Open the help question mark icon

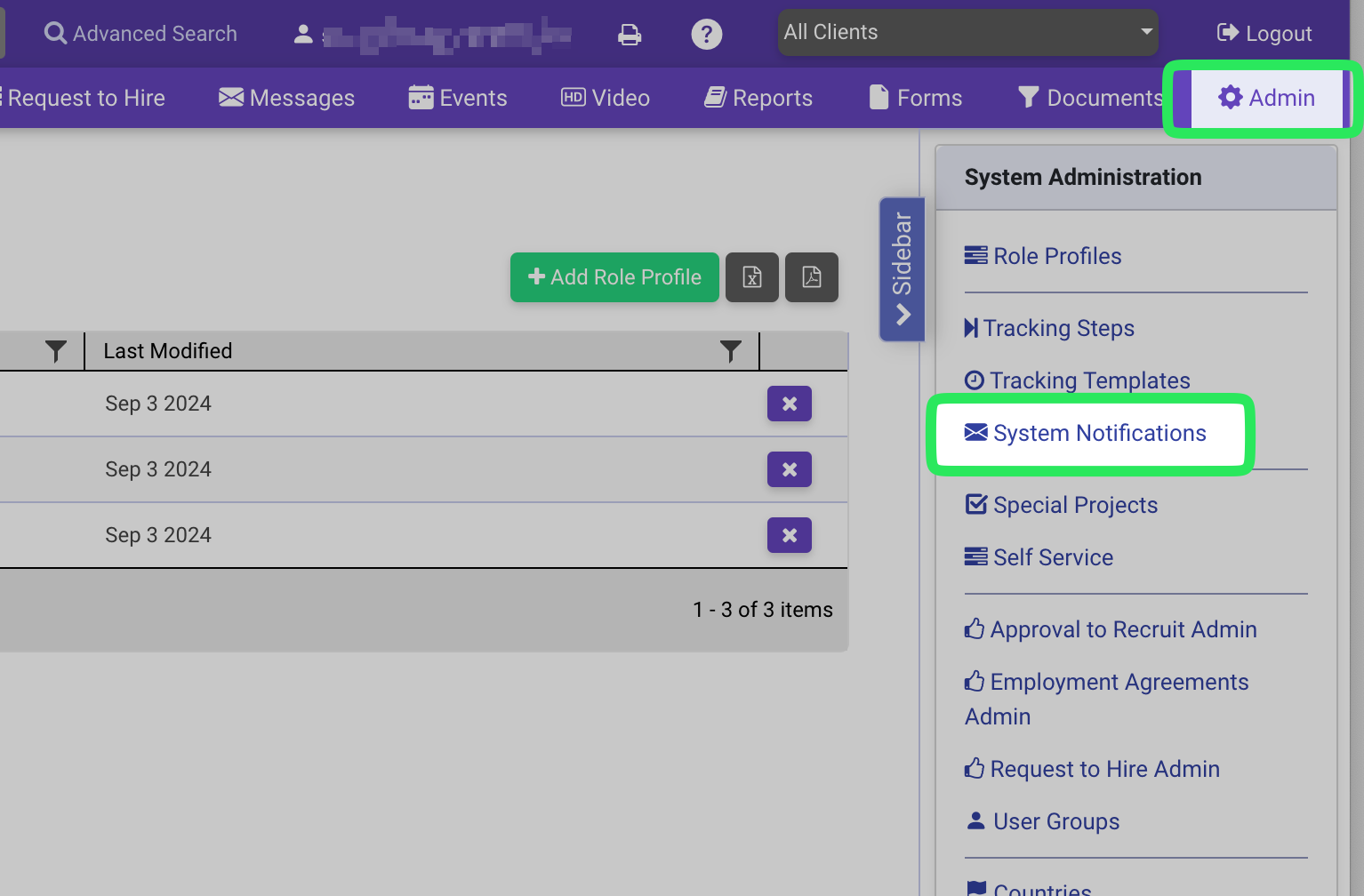click(x=707, y=34)
